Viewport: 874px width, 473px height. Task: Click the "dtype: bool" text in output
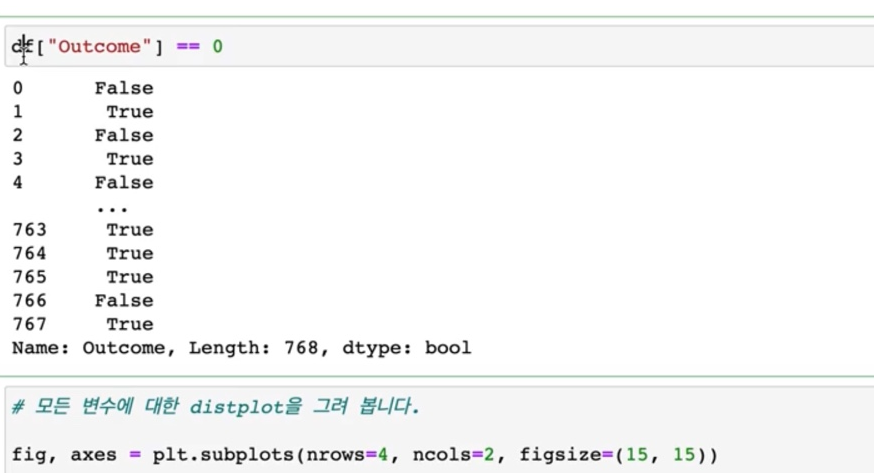pos(407,348)
